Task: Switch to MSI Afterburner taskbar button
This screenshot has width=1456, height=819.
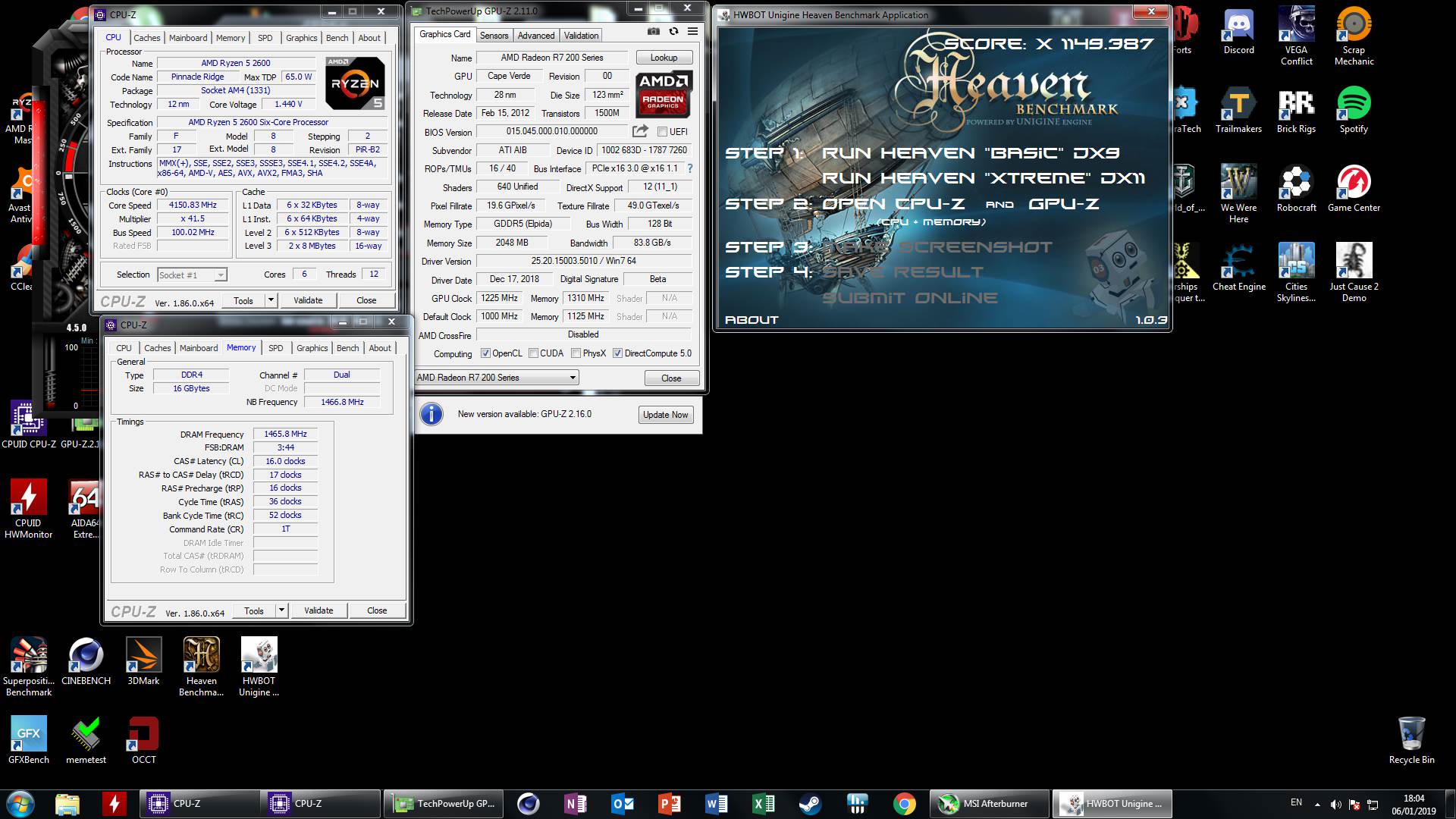Action: [990, 803]
